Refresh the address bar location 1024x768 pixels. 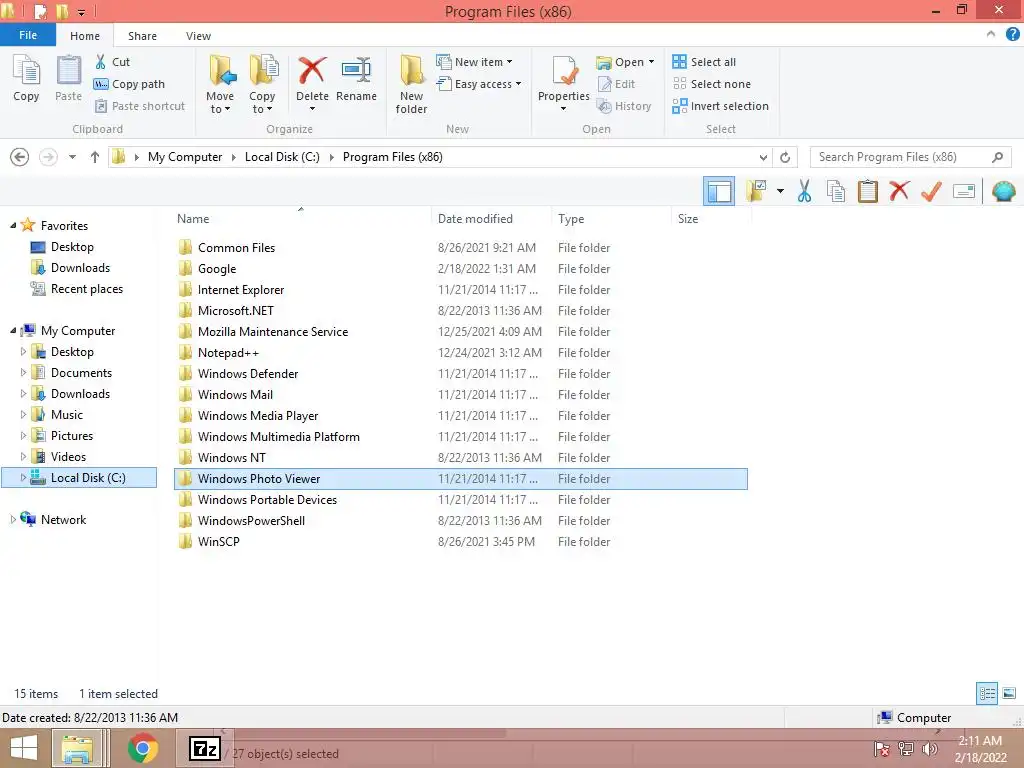[785, 157]
